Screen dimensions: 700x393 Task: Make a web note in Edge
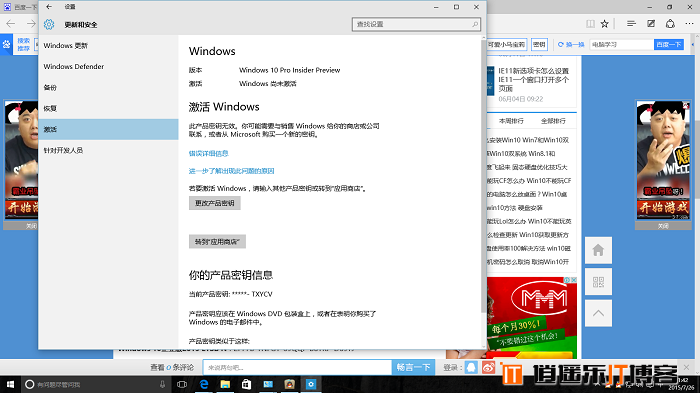[651, 24]
